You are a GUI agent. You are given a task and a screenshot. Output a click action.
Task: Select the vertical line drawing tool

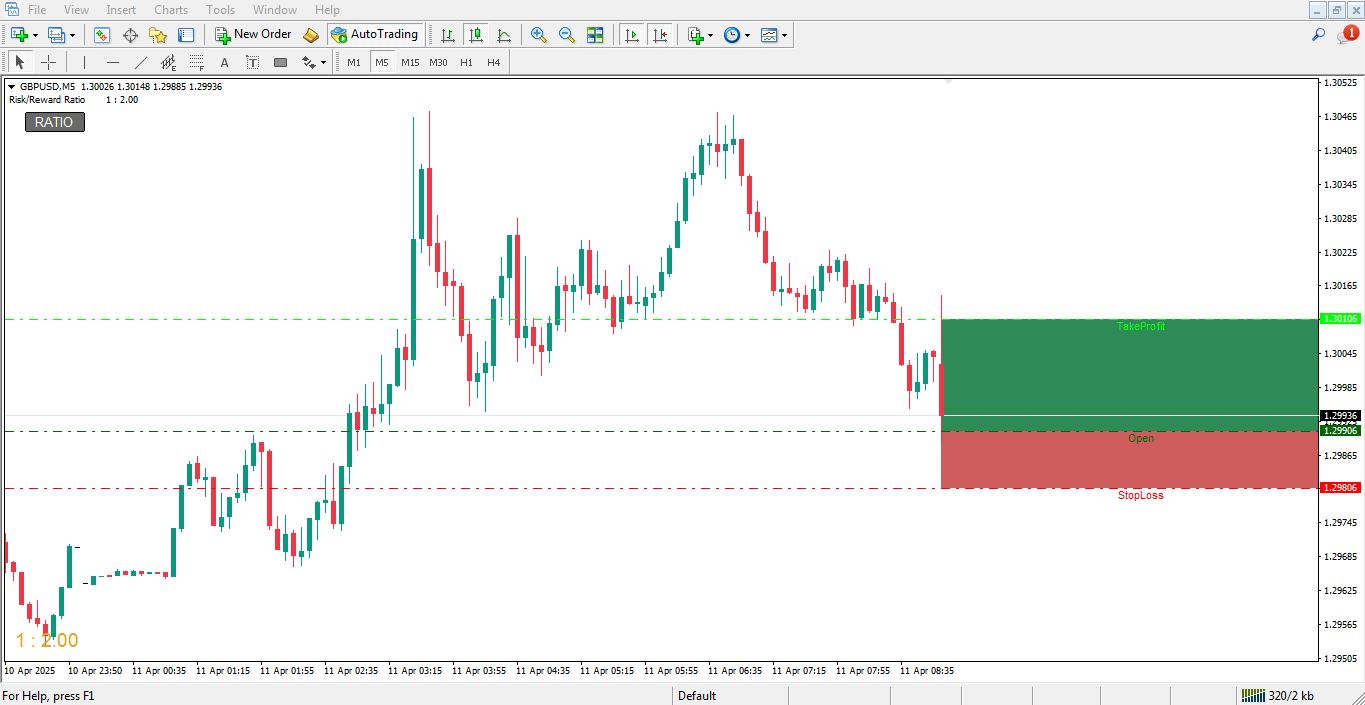click(84, 62)
